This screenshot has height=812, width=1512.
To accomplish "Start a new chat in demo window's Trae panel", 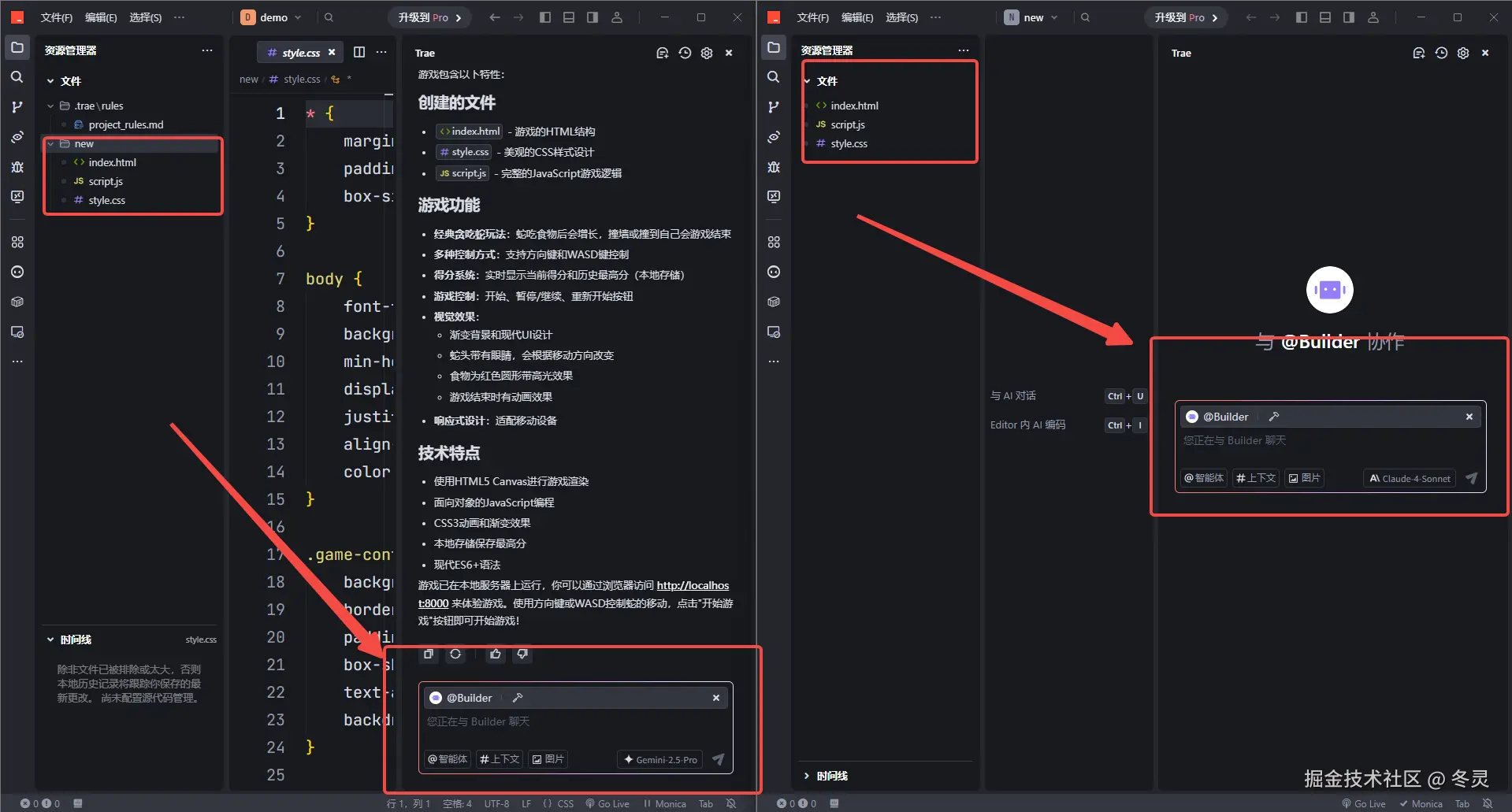I will click(x=662, y=53).
